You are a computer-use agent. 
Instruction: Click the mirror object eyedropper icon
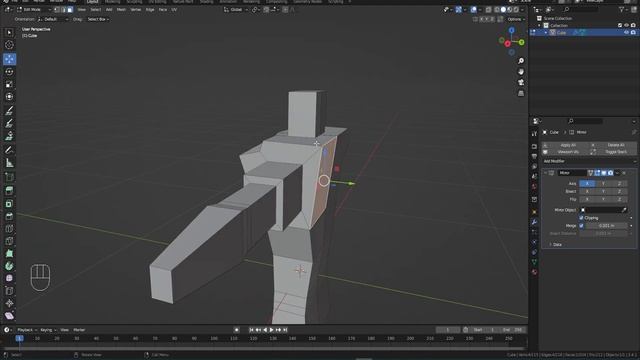[624, 210]
